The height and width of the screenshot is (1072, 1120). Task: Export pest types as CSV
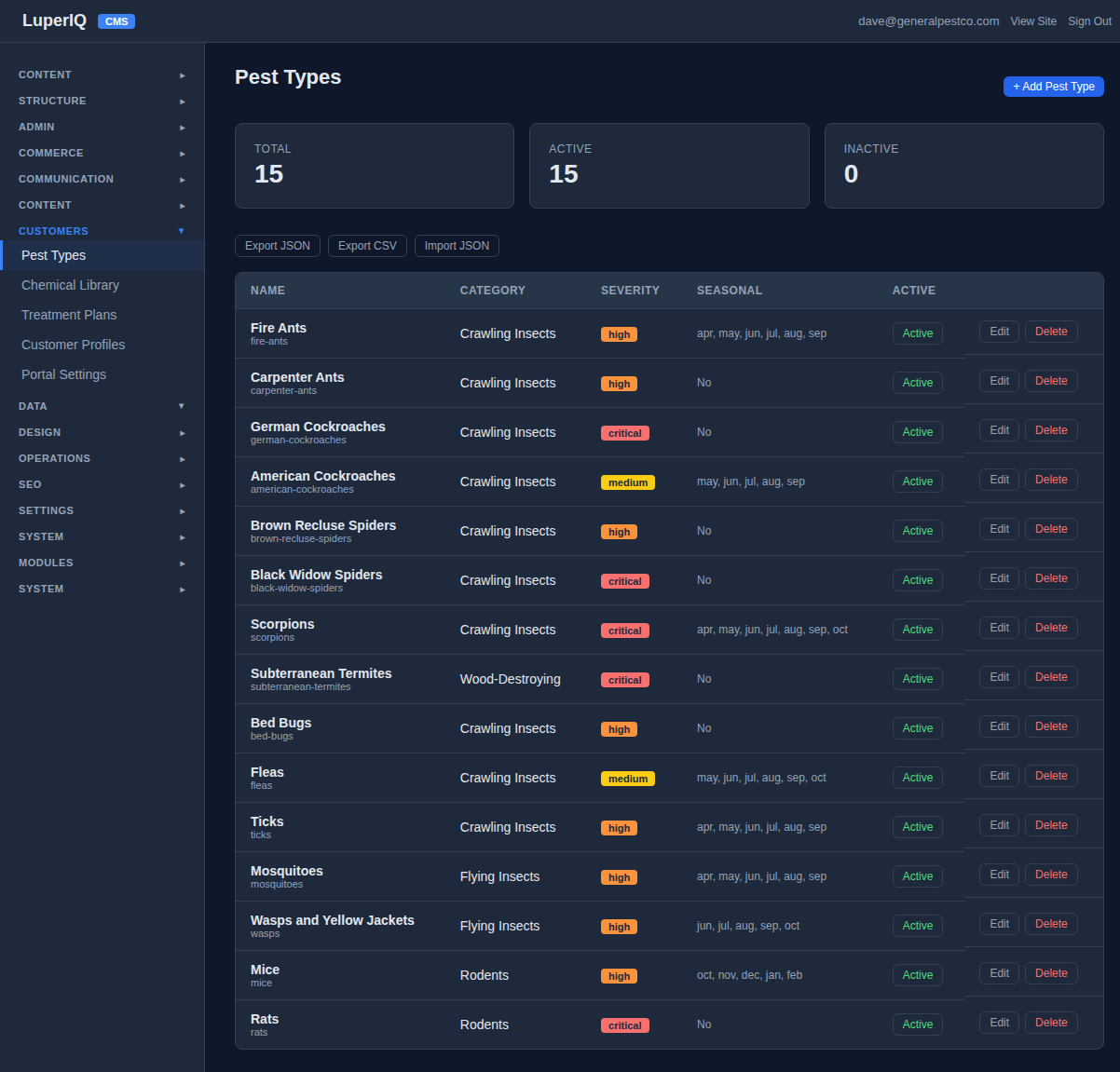(x=367, y=246)
